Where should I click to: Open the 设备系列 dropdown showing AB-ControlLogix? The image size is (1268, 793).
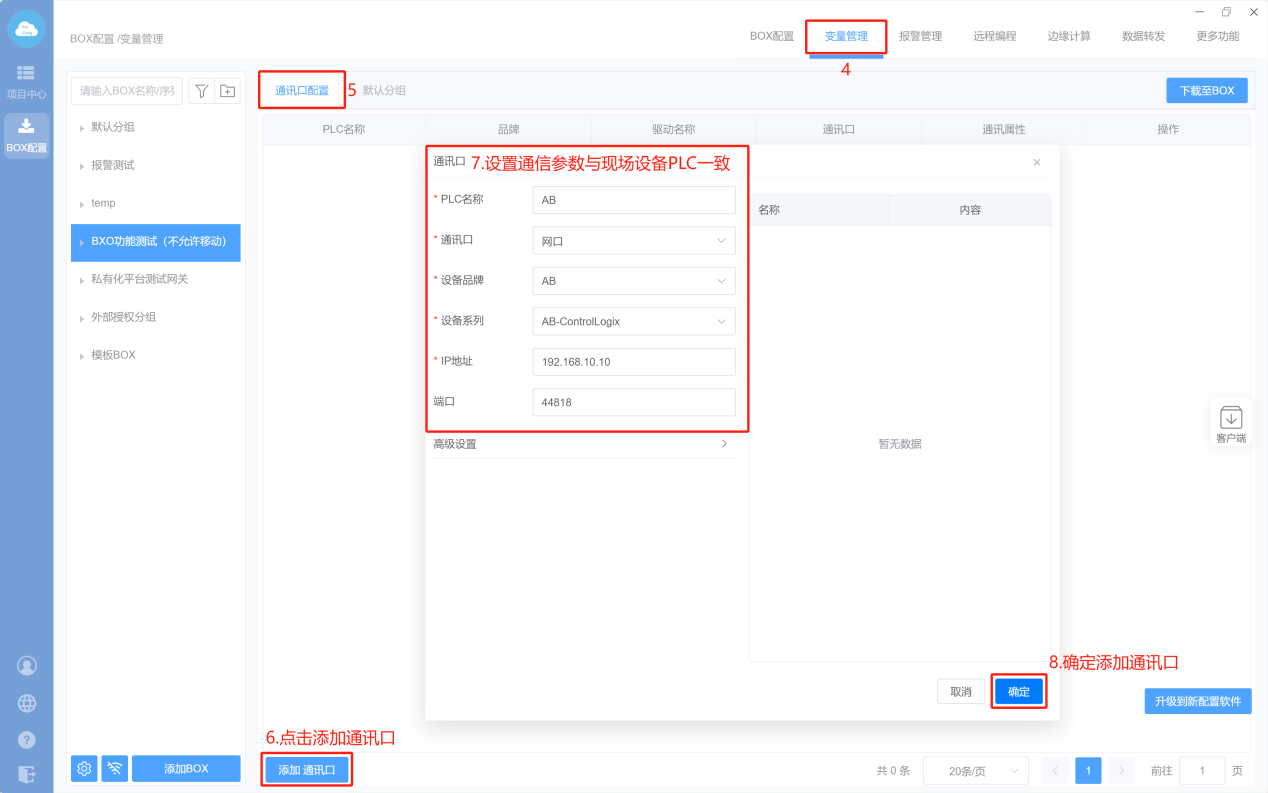click(633, 321)
